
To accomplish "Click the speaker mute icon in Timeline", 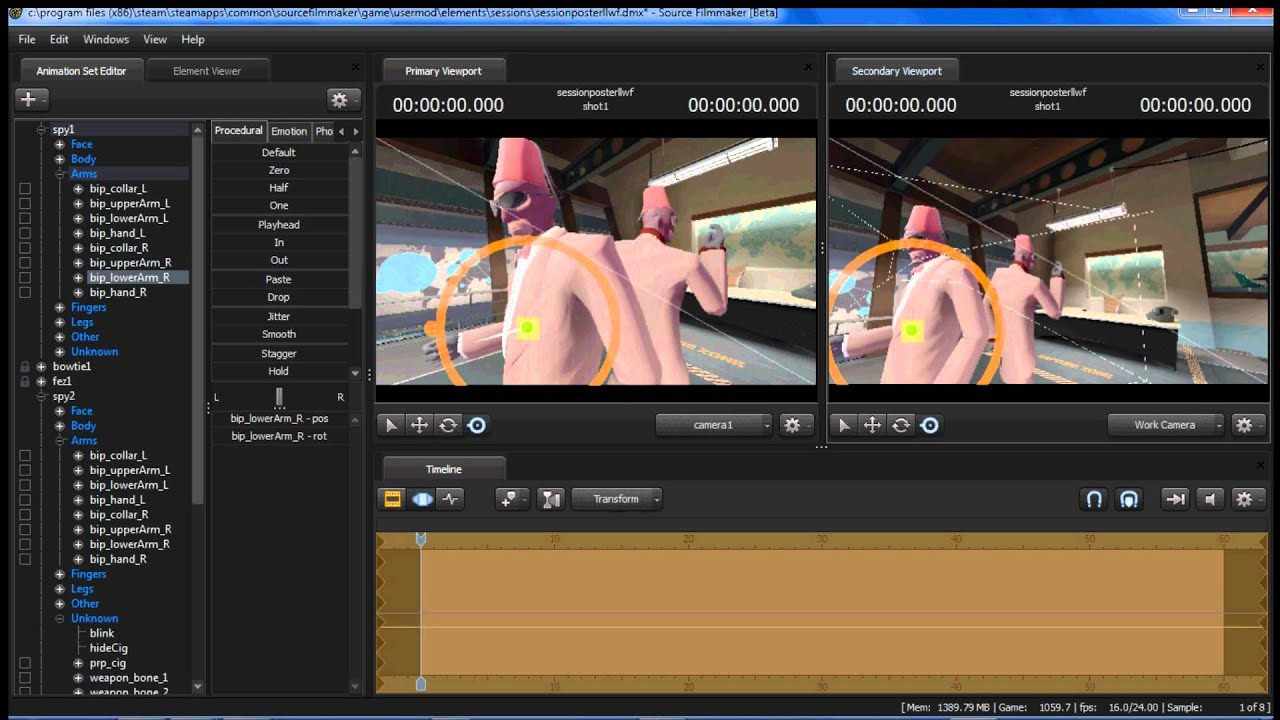I will [1210, 499].
